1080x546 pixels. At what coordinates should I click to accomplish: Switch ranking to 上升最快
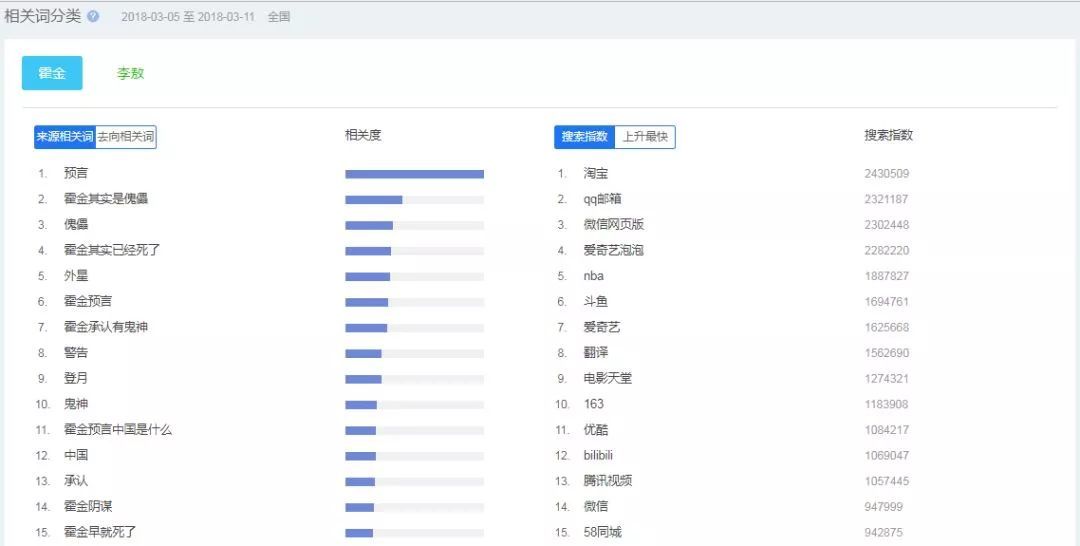(x=645, y=137)
